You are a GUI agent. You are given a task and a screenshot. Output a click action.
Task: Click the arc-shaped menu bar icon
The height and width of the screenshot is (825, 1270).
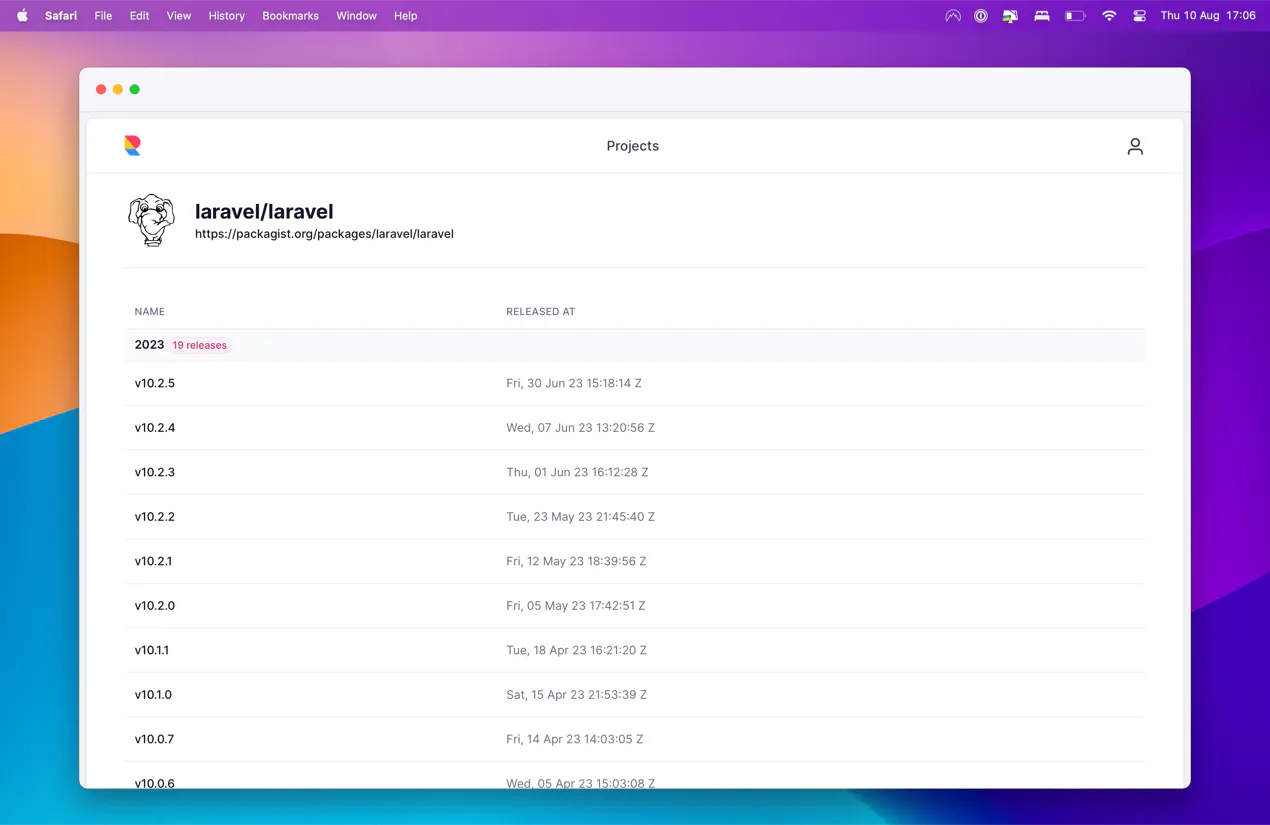(953, 16)
